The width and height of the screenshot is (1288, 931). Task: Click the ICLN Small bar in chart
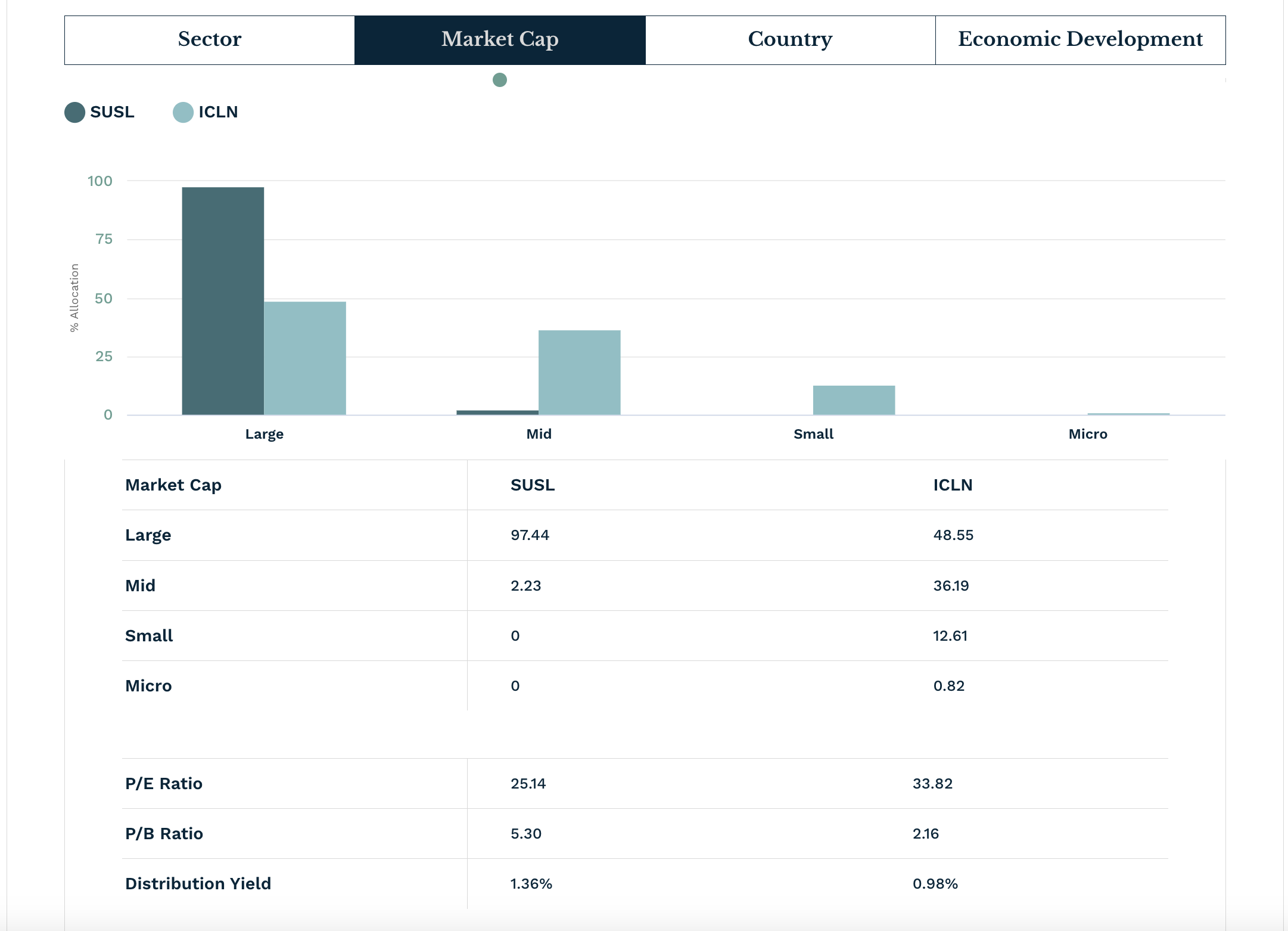854,400
